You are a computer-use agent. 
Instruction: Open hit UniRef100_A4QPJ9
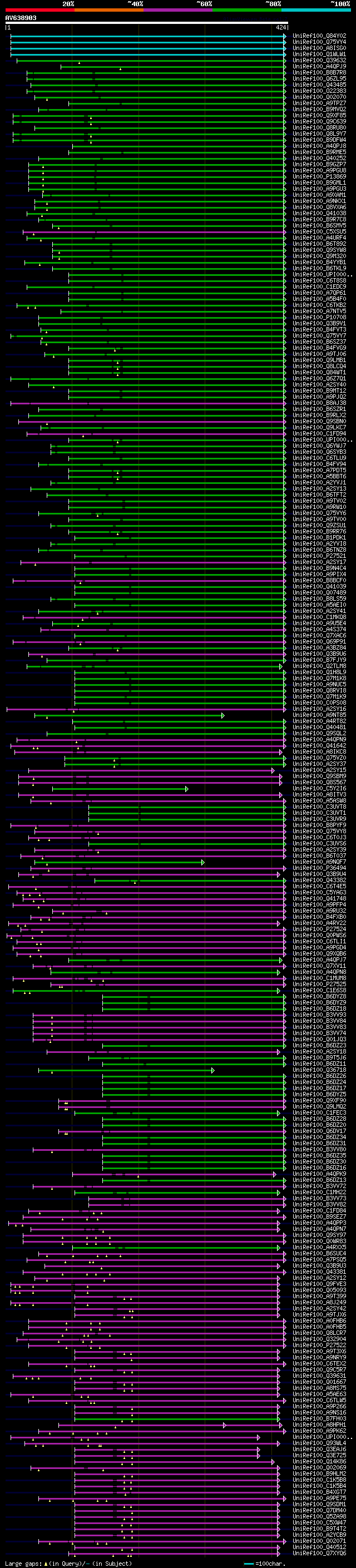coord(319,66)
